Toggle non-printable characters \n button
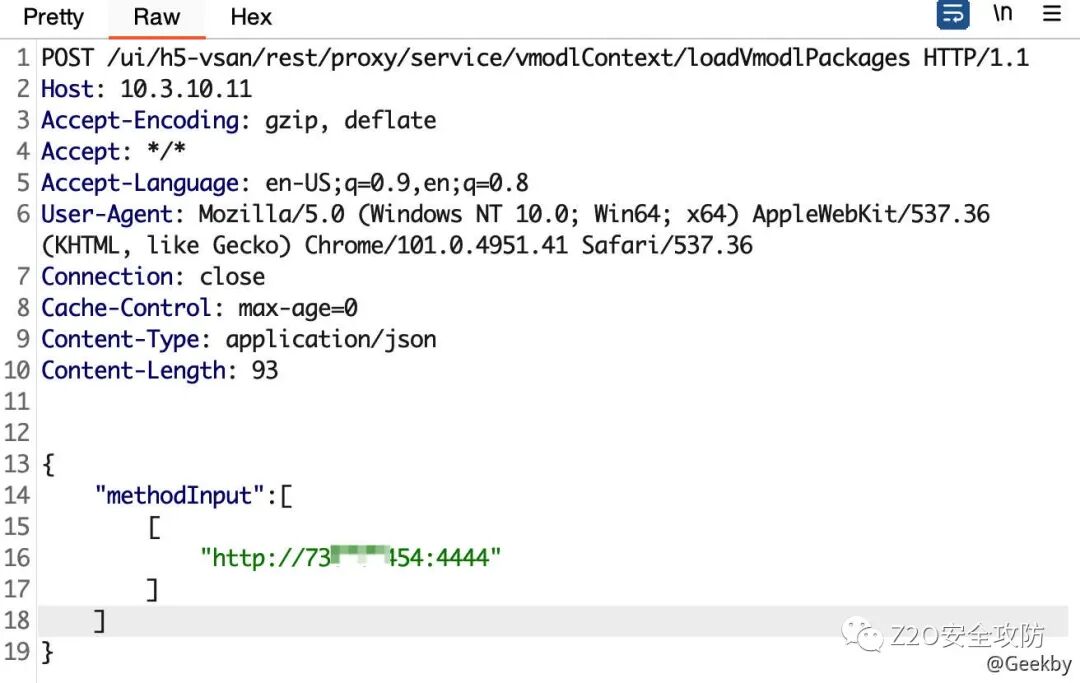1080x683 pixels. (1002, 13)
